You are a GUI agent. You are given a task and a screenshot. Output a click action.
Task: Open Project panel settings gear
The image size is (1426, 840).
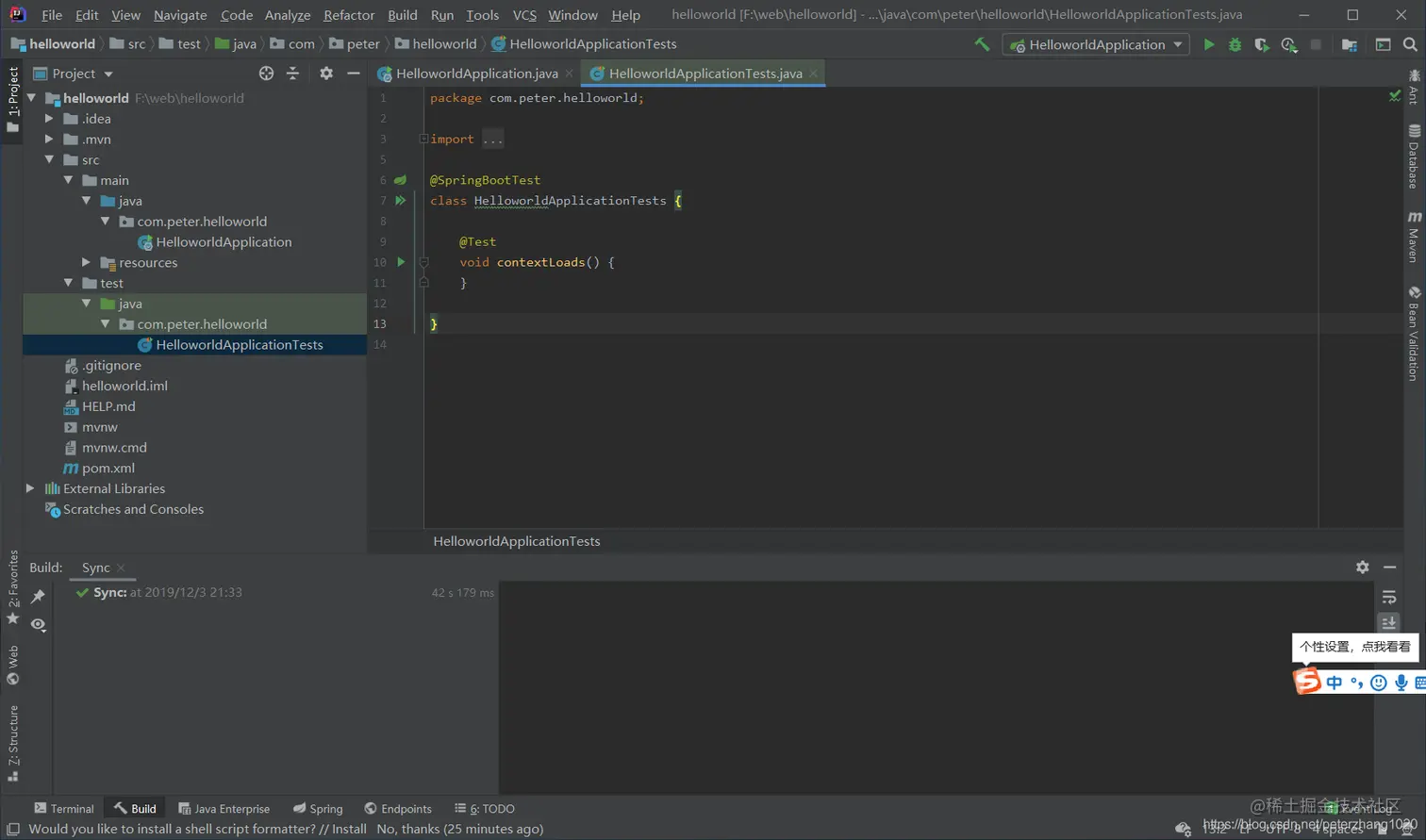[326, 74]
